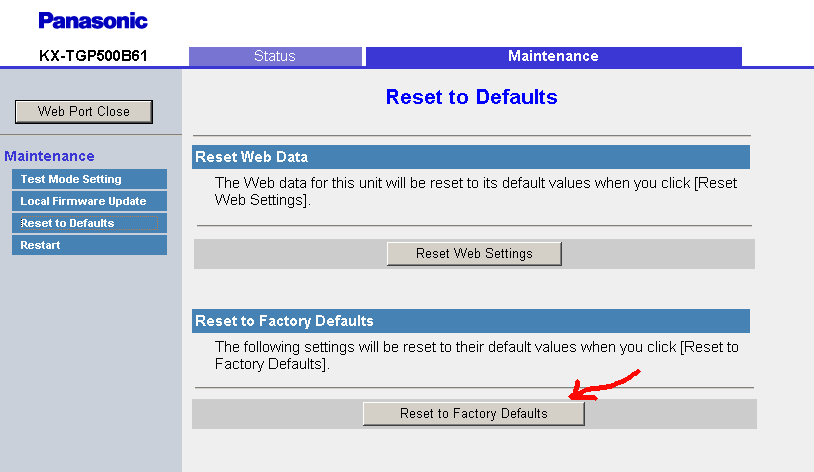Click the Web Port Close button
The image size is (814, 472).
coord(84,112)
